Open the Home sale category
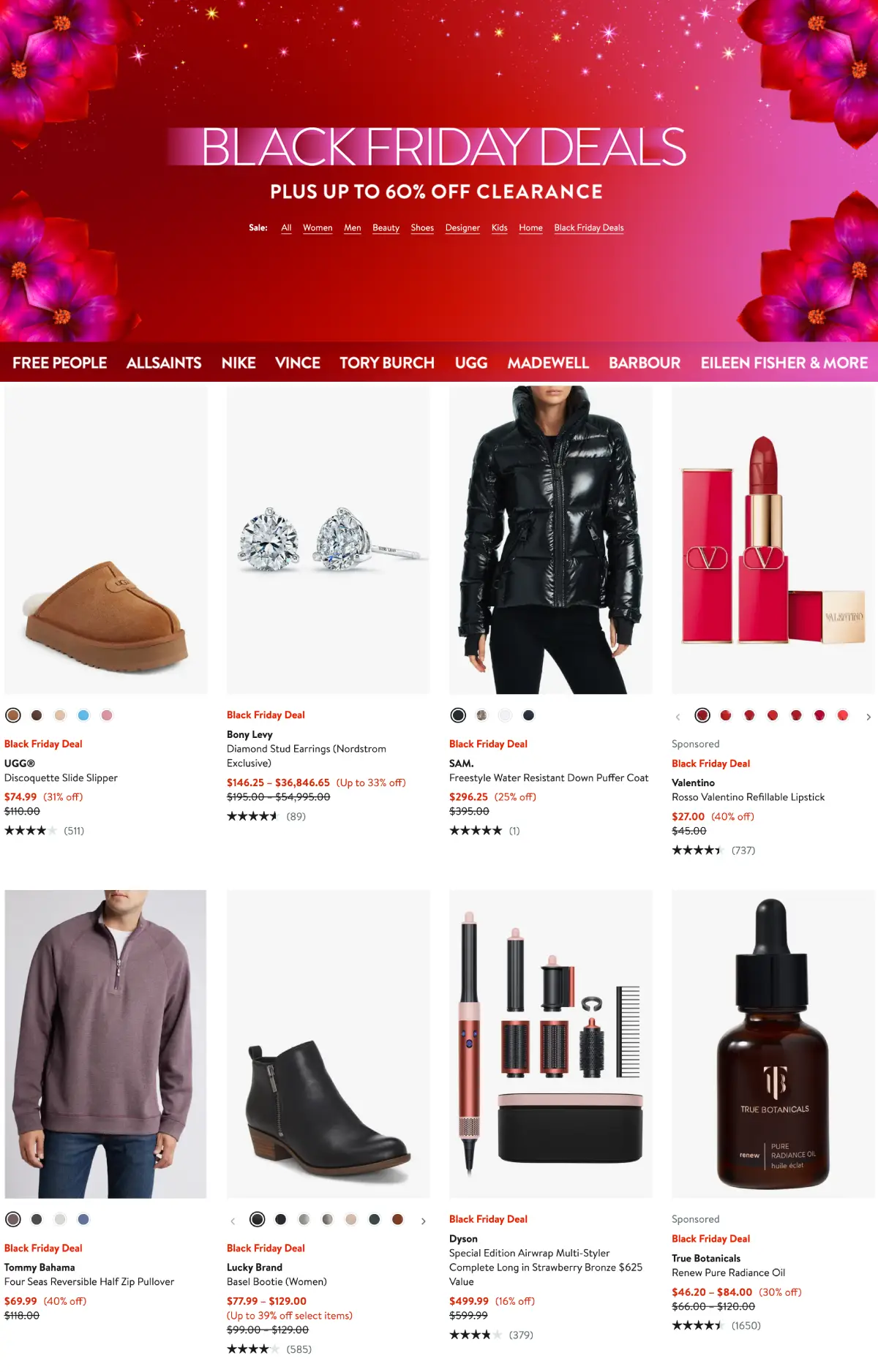The width and height of the screenshot is (878, 1372). pyautogui.click(x=530, y=227)
